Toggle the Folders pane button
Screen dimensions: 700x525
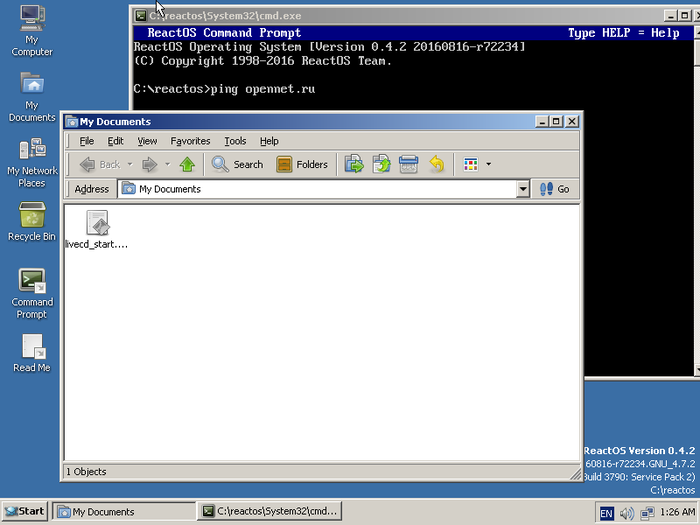(x=302, y=165)
